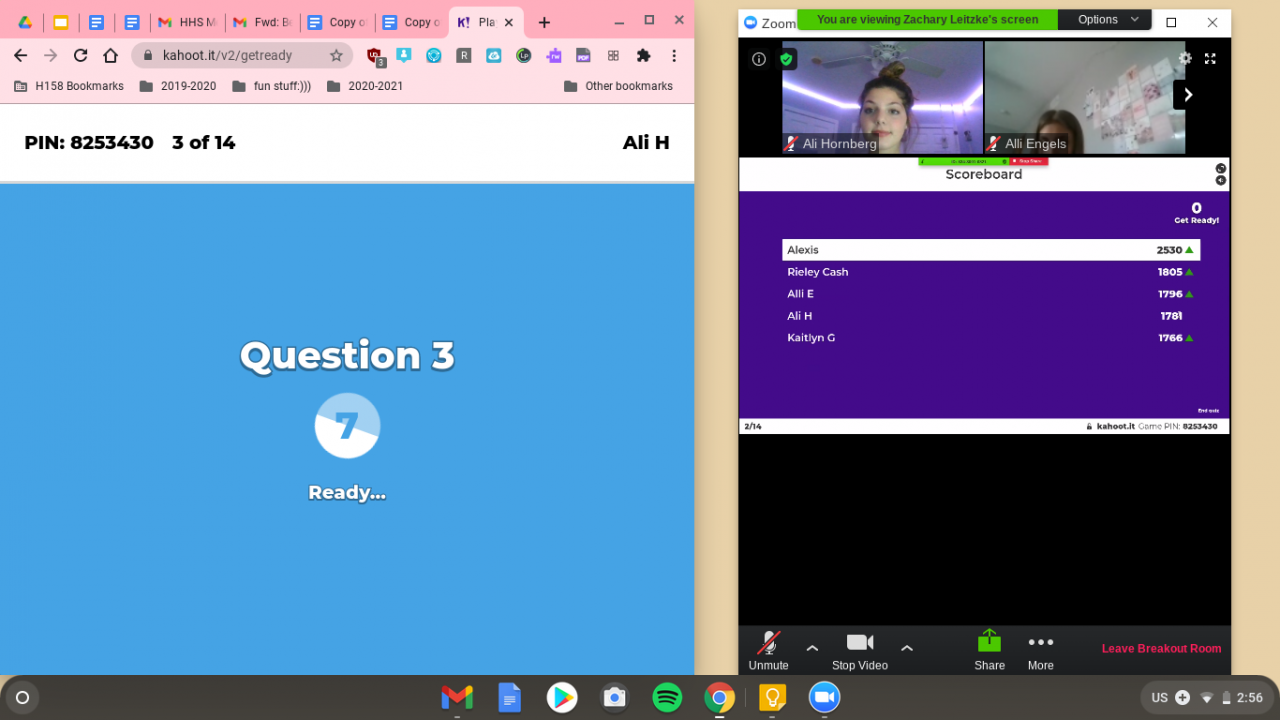Open Google Keep from the shelf

pos(772,697)
